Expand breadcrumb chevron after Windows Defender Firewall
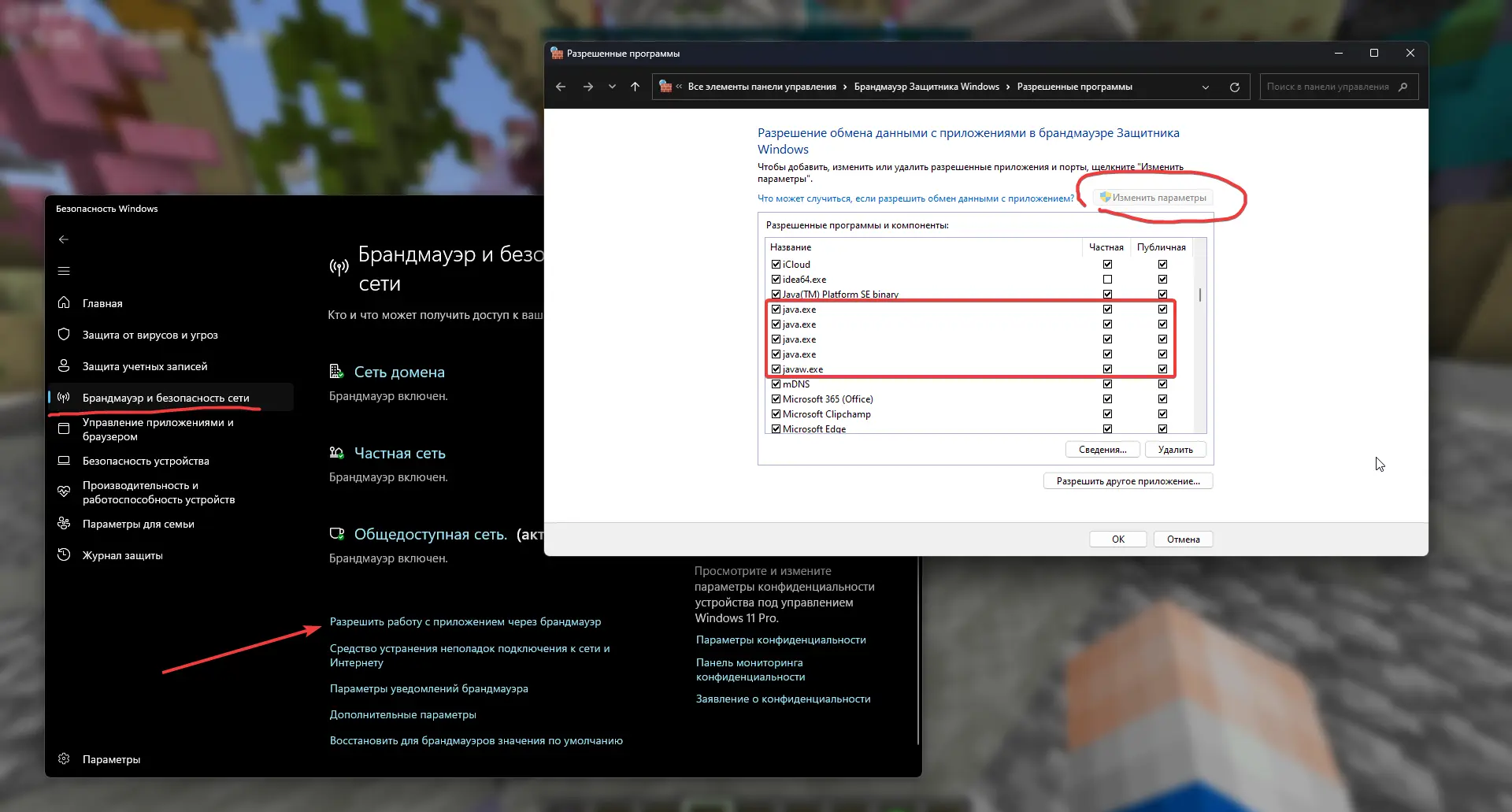 tap(1008, 87)
